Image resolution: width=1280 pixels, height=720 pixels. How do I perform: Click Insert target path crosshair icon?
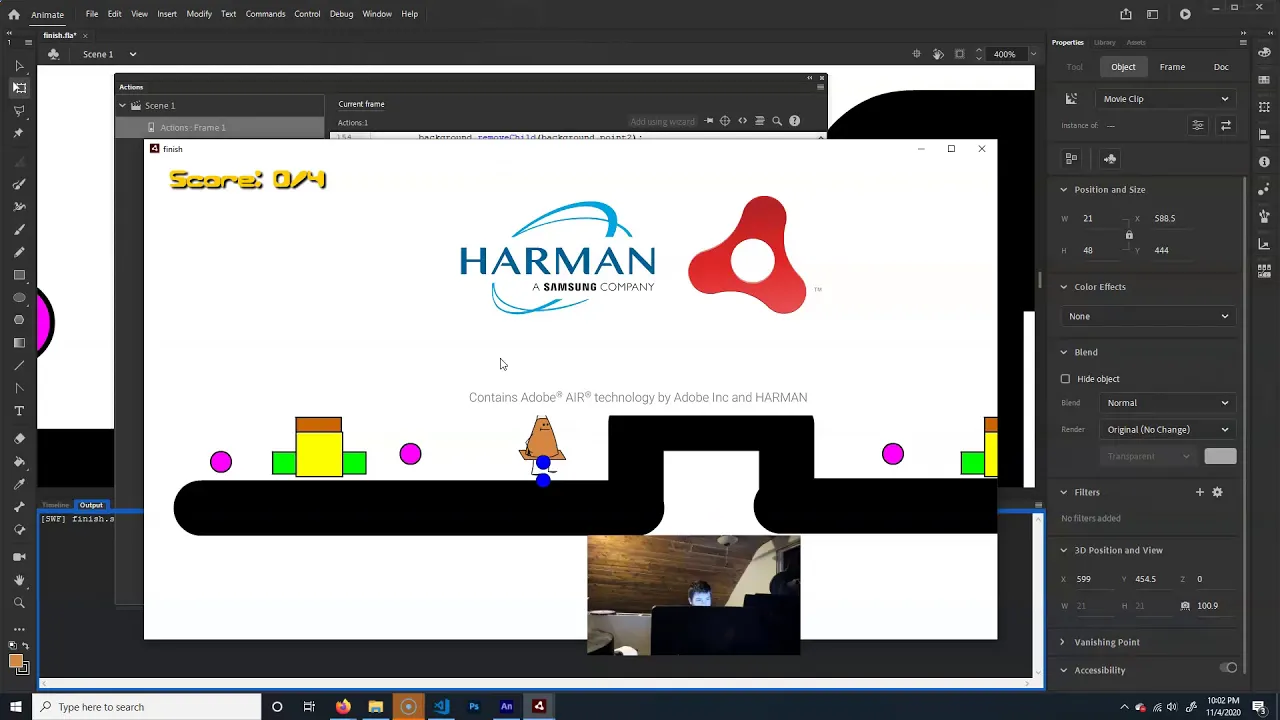tap(725, 121)
